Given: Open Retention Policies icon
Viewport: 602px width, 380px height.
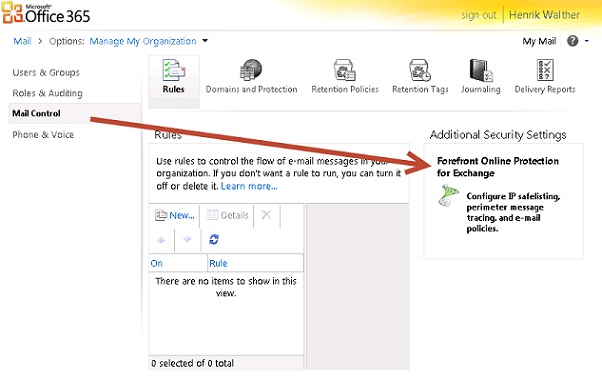Looking at the screenshot, I should coord(344,69).
